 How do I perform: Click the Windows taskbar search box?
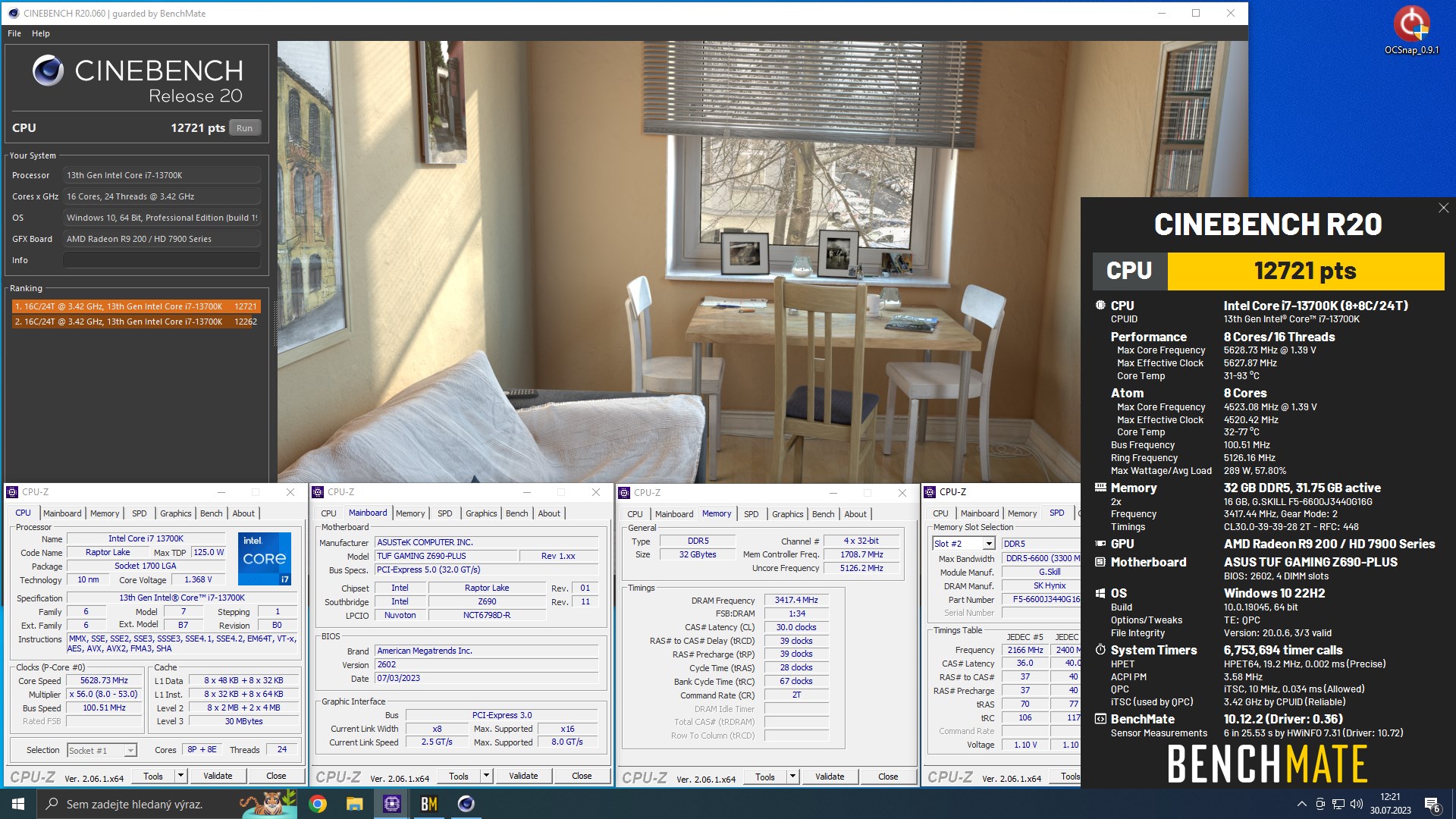(167, 804)
